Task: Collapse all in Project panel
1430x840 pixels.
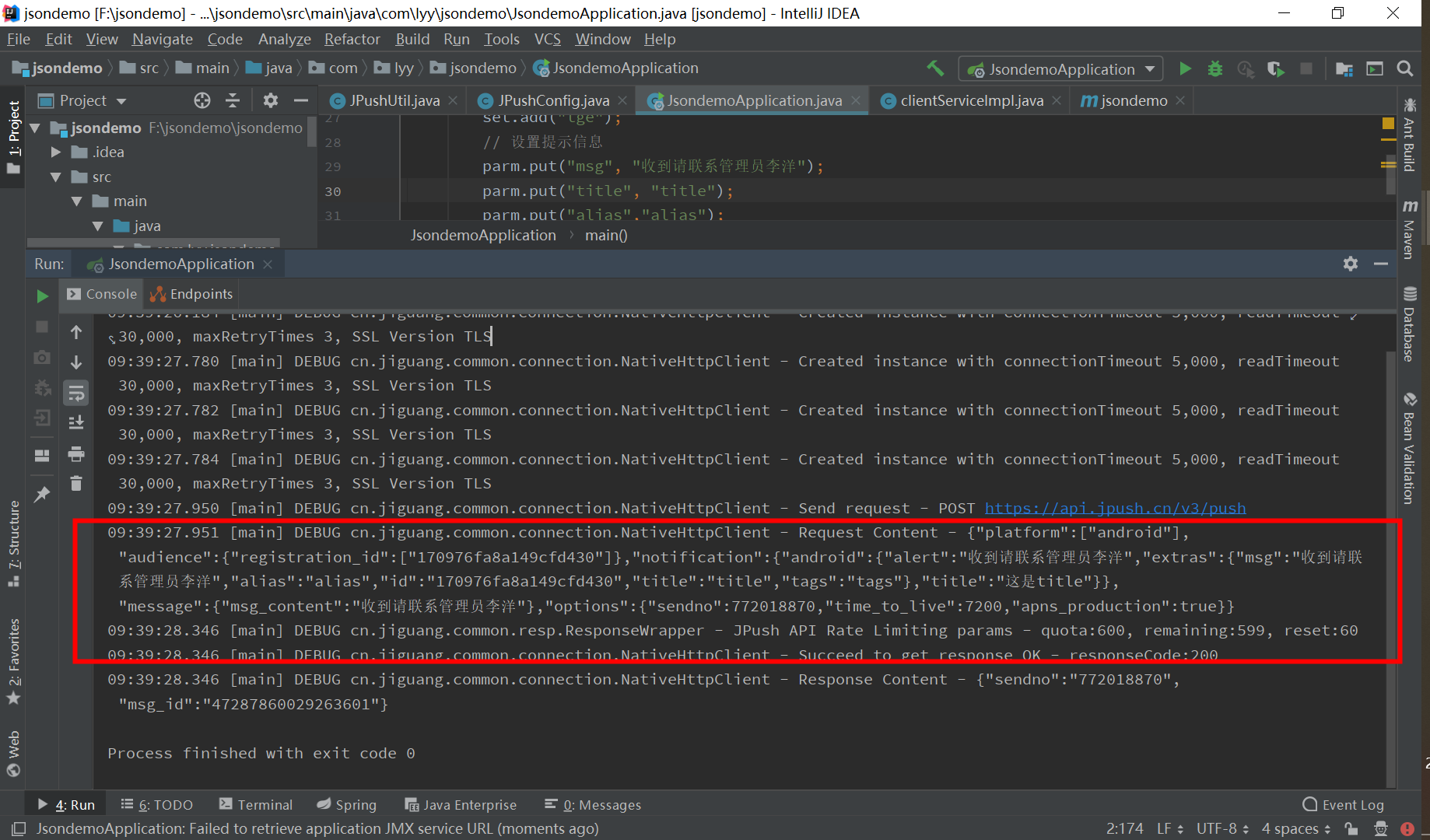Action: click(x=233, y=100)
